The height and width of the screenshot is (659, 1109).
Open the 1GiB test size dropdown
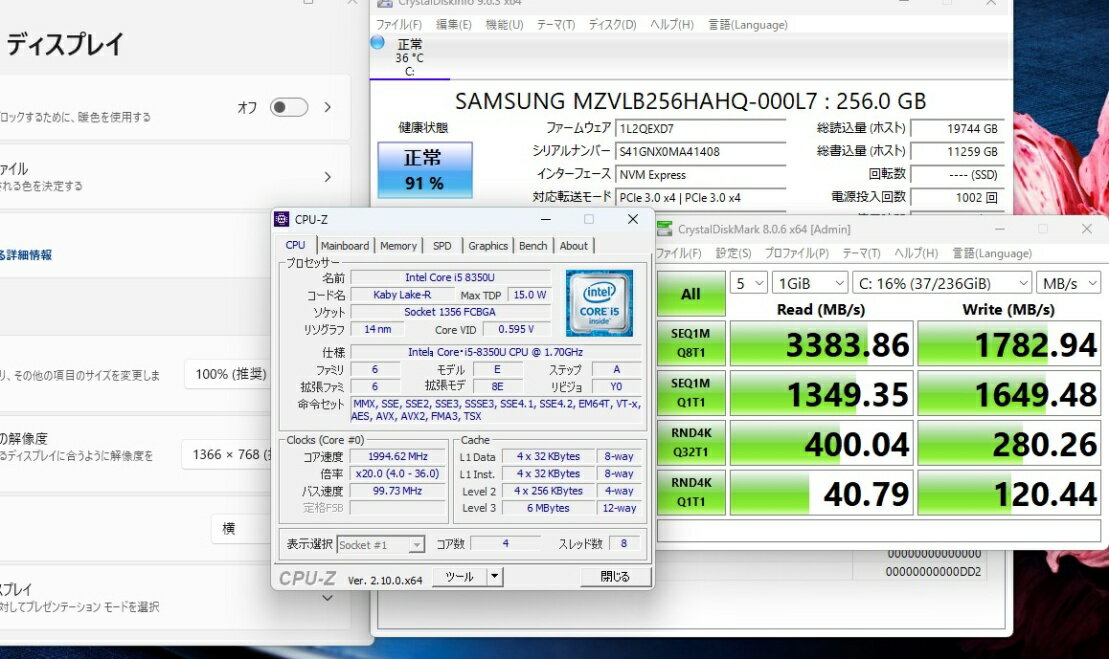[x=809, y=284]
